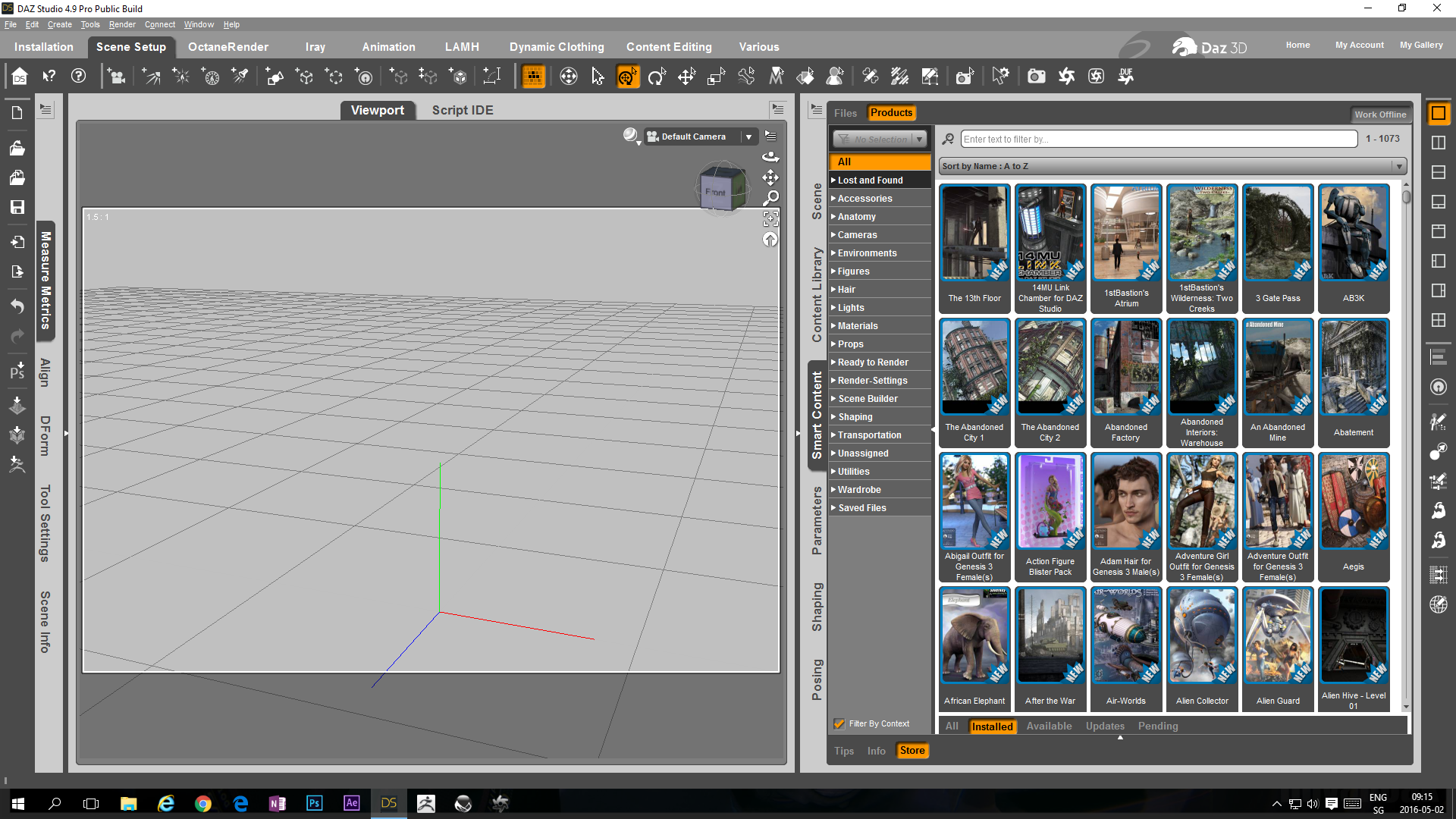
Task: Click the product filter text field
Action: (1159, 140)
